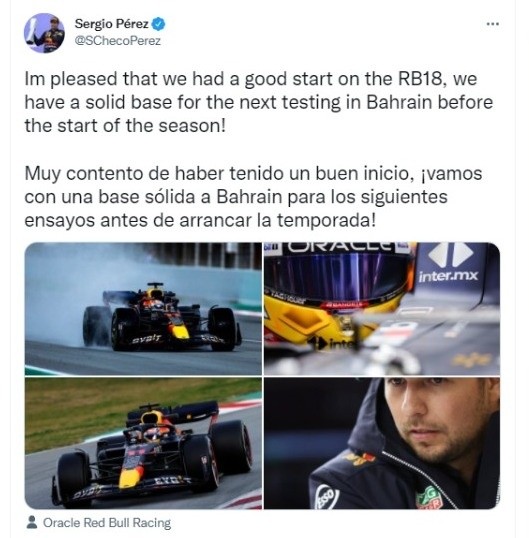Open Sergio Pérez's profile avatar

pyautogui.click(x=44, y=33)
